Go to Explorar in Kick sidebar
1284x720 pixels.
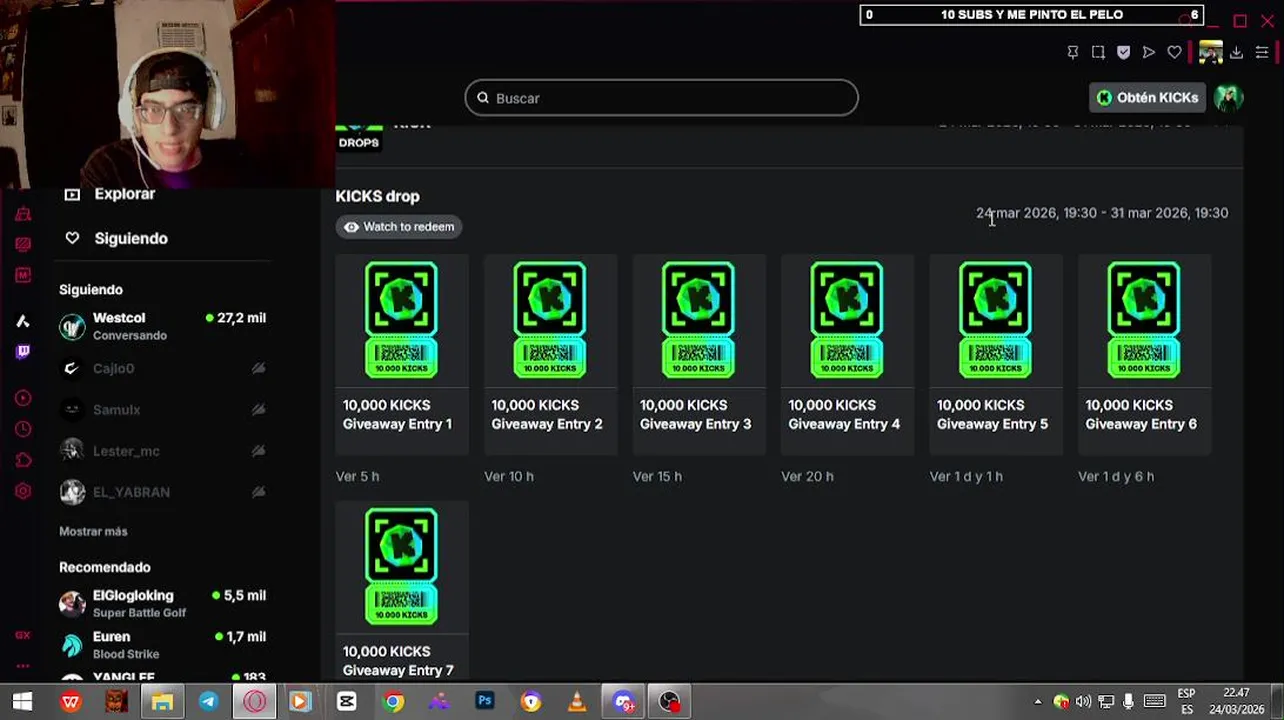click(110, 194)
